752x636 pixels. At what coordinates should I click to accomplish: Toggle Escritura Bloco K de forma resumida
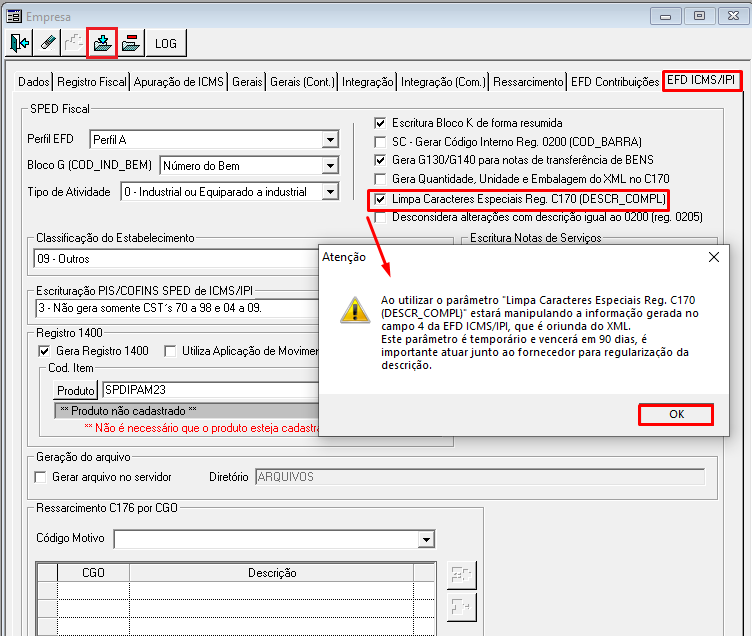(380, 123)
